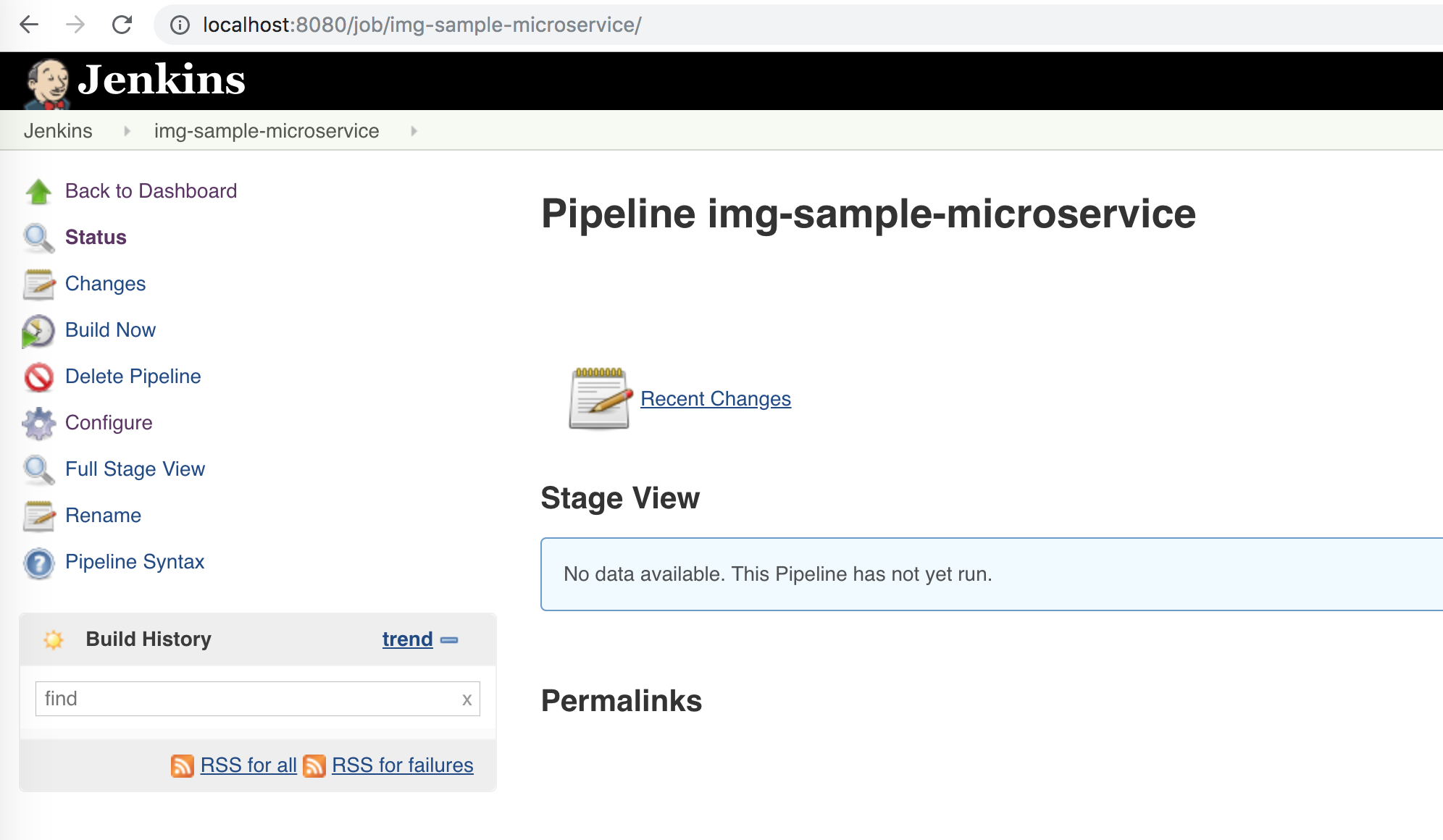Screen dimensions: 1443x840
Task: Click the Build Now clock icon
Action: (x=38, y=331)
